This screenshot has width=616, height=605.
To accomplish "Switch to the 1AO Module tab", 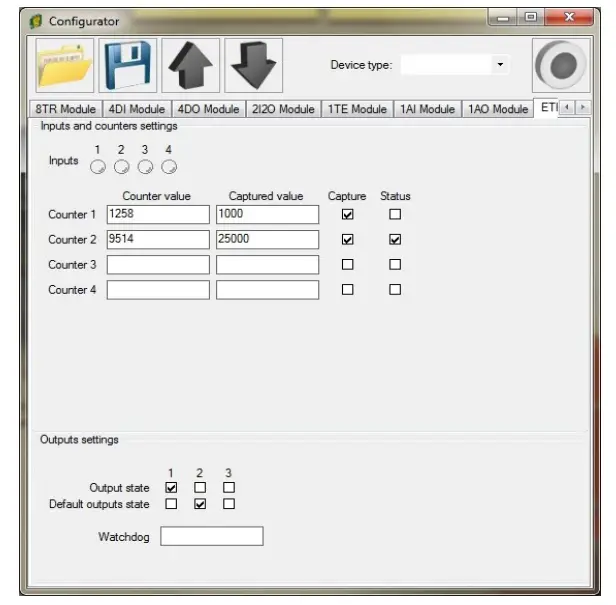I will click(498, 109).
